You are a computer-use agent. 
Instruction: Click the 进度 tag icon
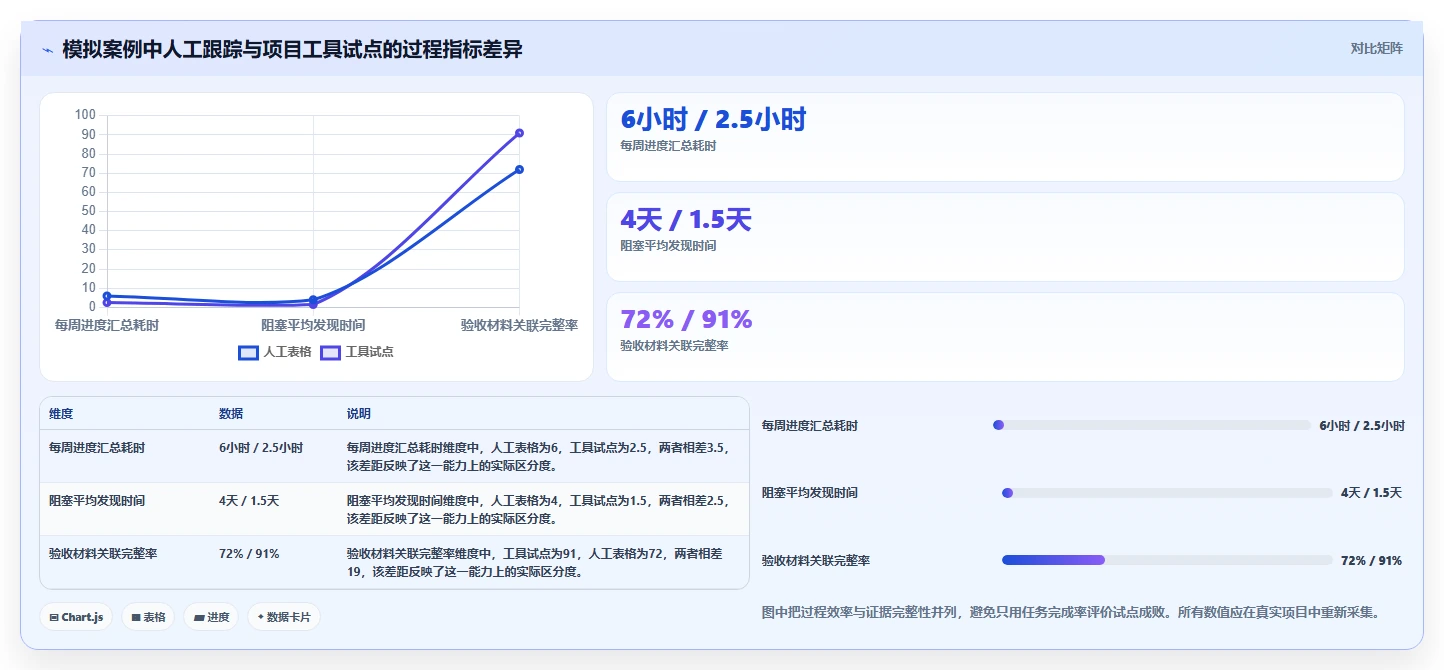click(199, 618)
